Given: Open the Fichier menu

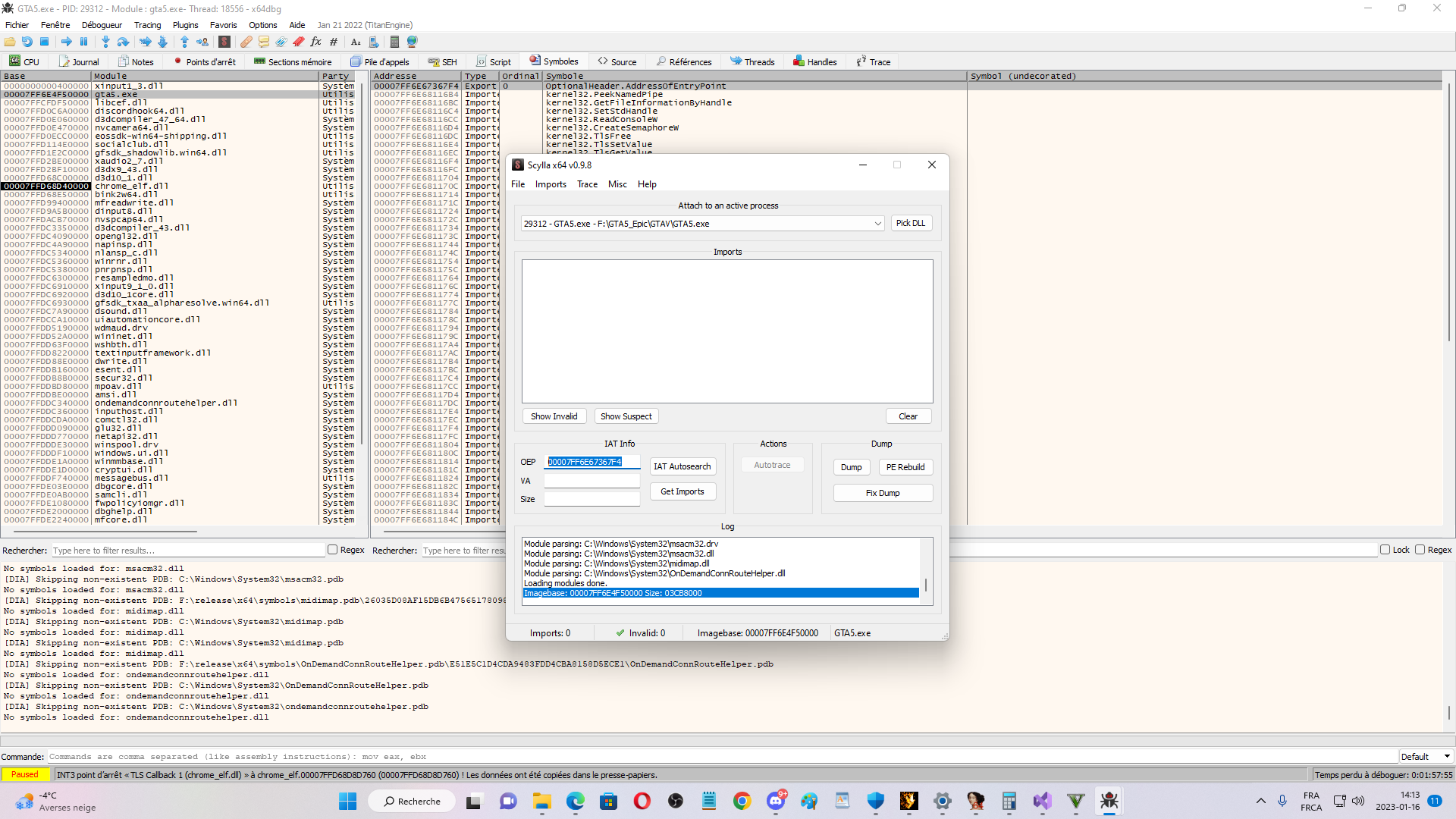Looking at the screenshot, I should click(17, 25).
